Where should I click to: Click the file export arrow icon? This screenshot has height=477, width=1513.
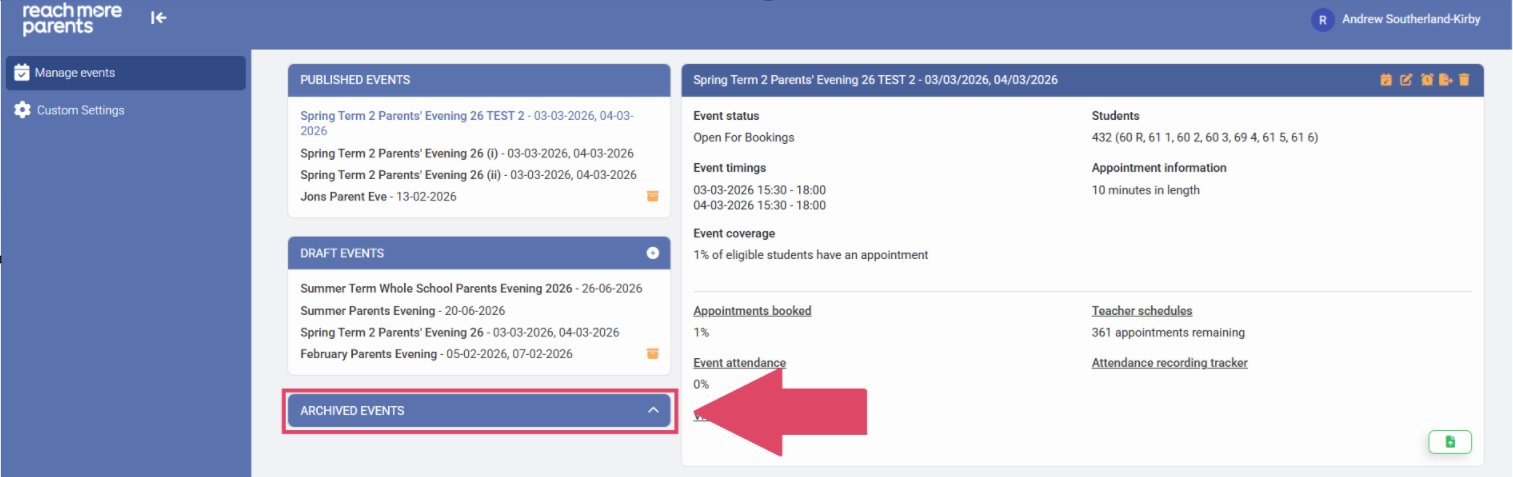pyautogui.click(x=1445, y=80)
